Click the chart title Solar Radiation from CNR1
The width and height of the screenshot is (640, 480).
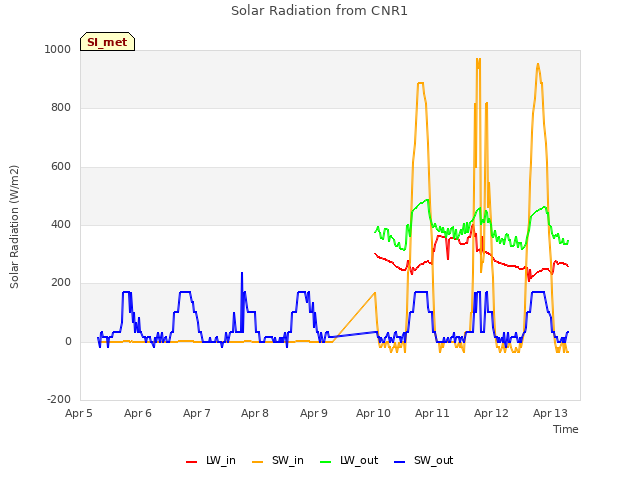click(x=319, y=11)
